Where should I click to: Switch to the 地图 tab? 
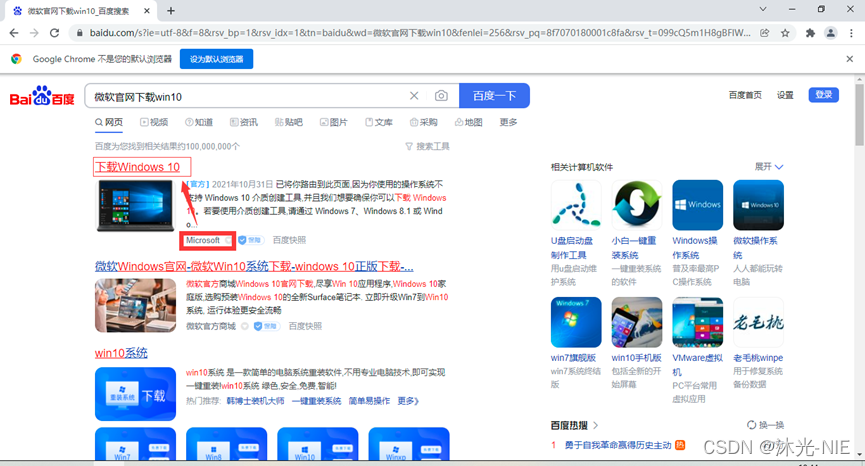tap(468, 122)
